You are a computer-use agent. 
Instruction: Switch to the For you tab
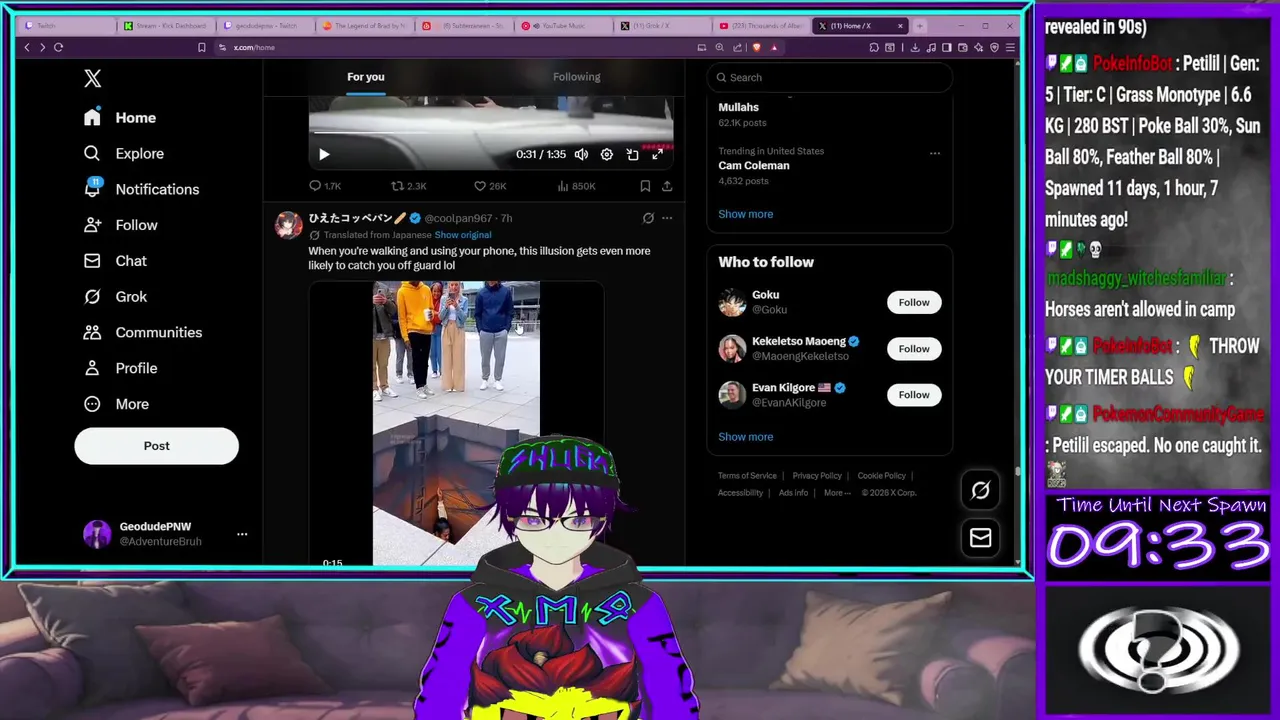coord(365,77)
